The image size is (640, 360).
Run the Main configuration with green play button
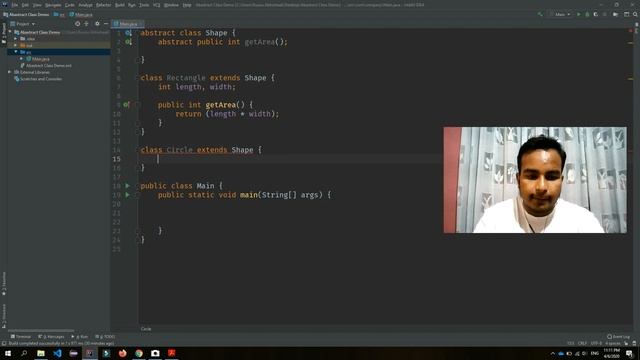tap(578, 14)
